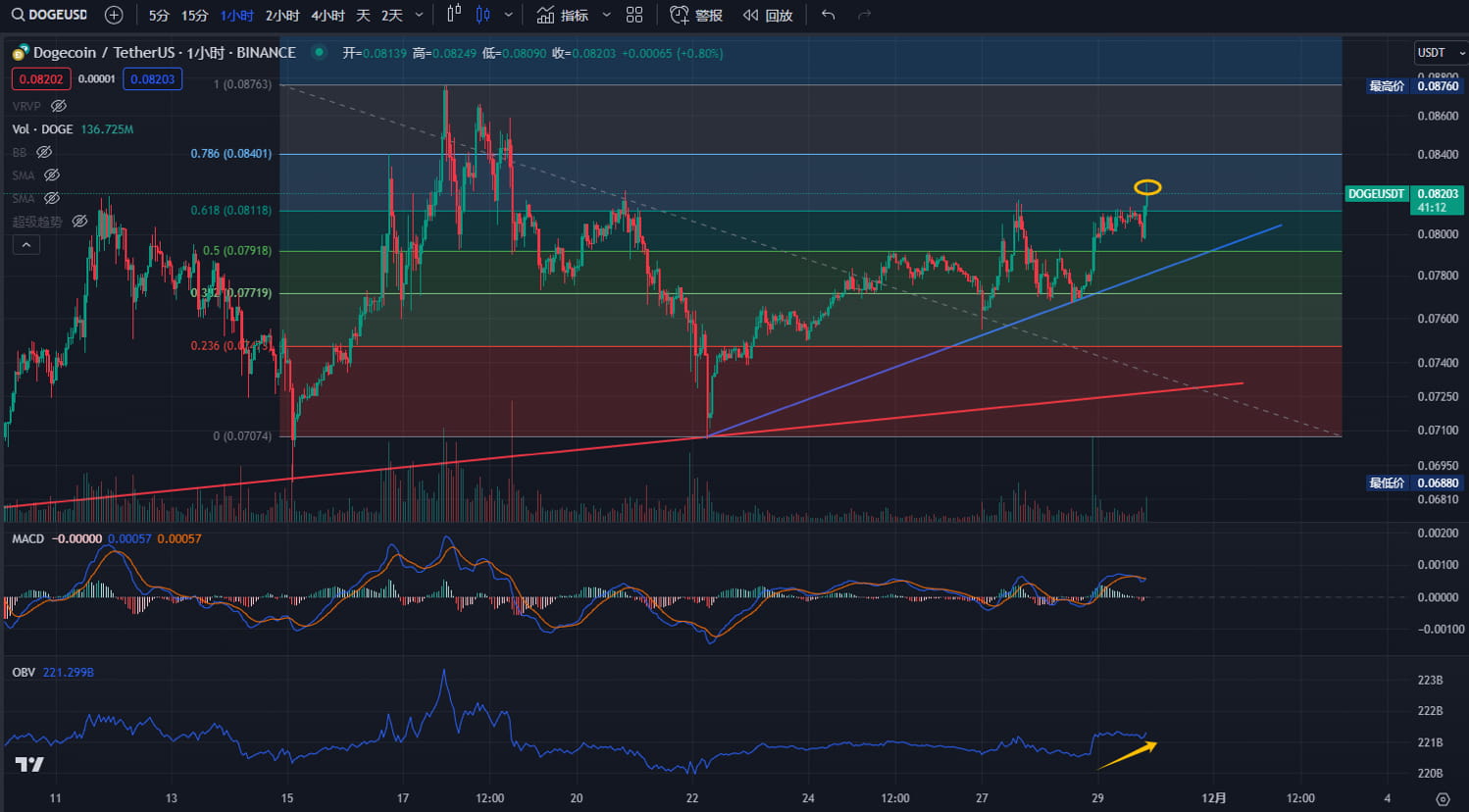Image resolution: width=1469 pixels, height=812 pixels.
Task: Click the 最低价 0.06880 price label
Action: coord(1414,482)
